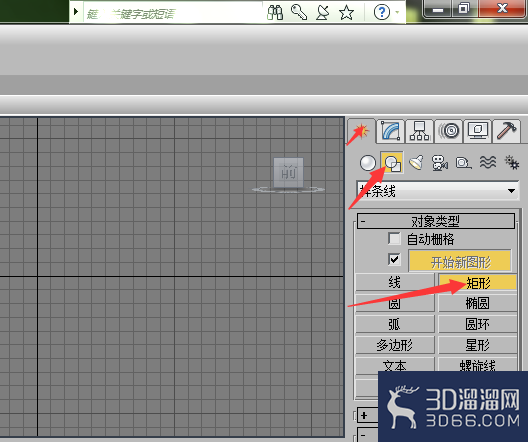Choose the 螺旋线 helix shape button
Screen dimensions: 528x442
[477, 364]
